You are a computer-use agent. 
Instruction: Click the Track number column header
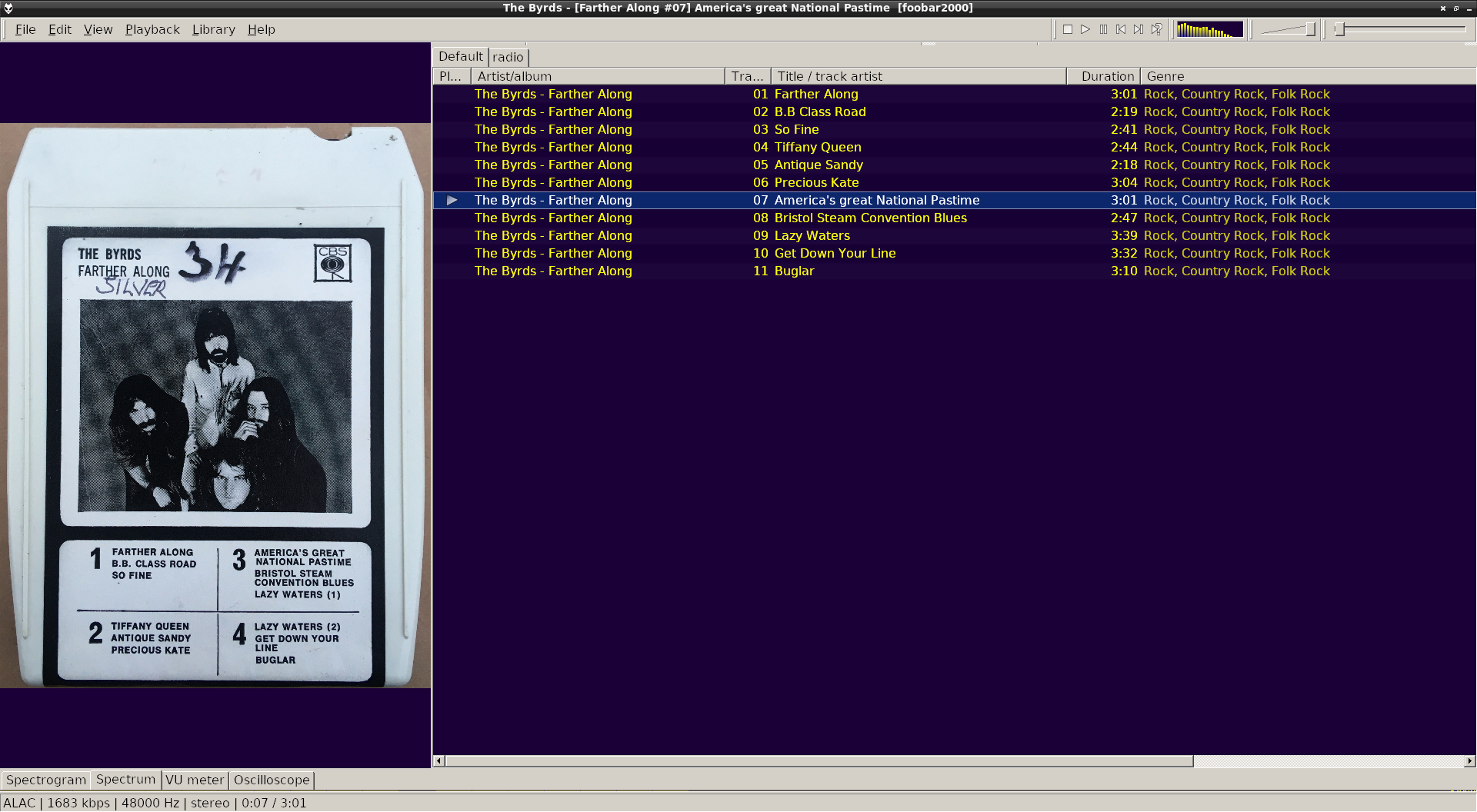click(x=748, y=76)
